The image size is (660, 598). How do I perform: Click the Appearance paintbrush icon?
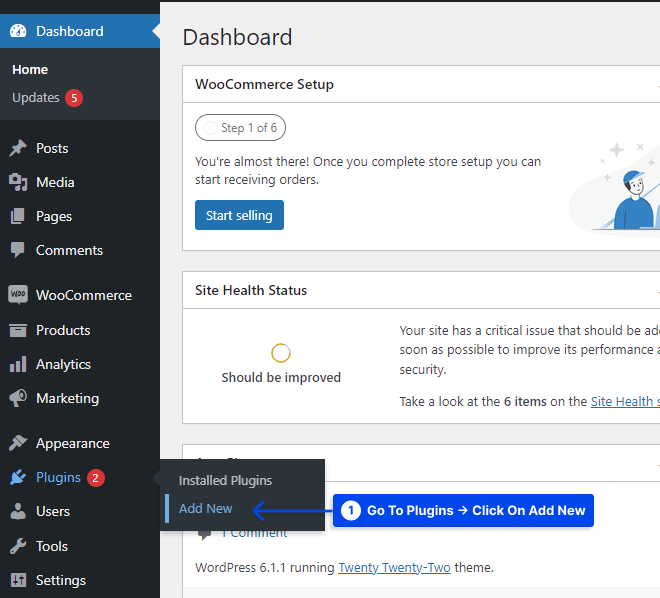[x=18, y=443]
